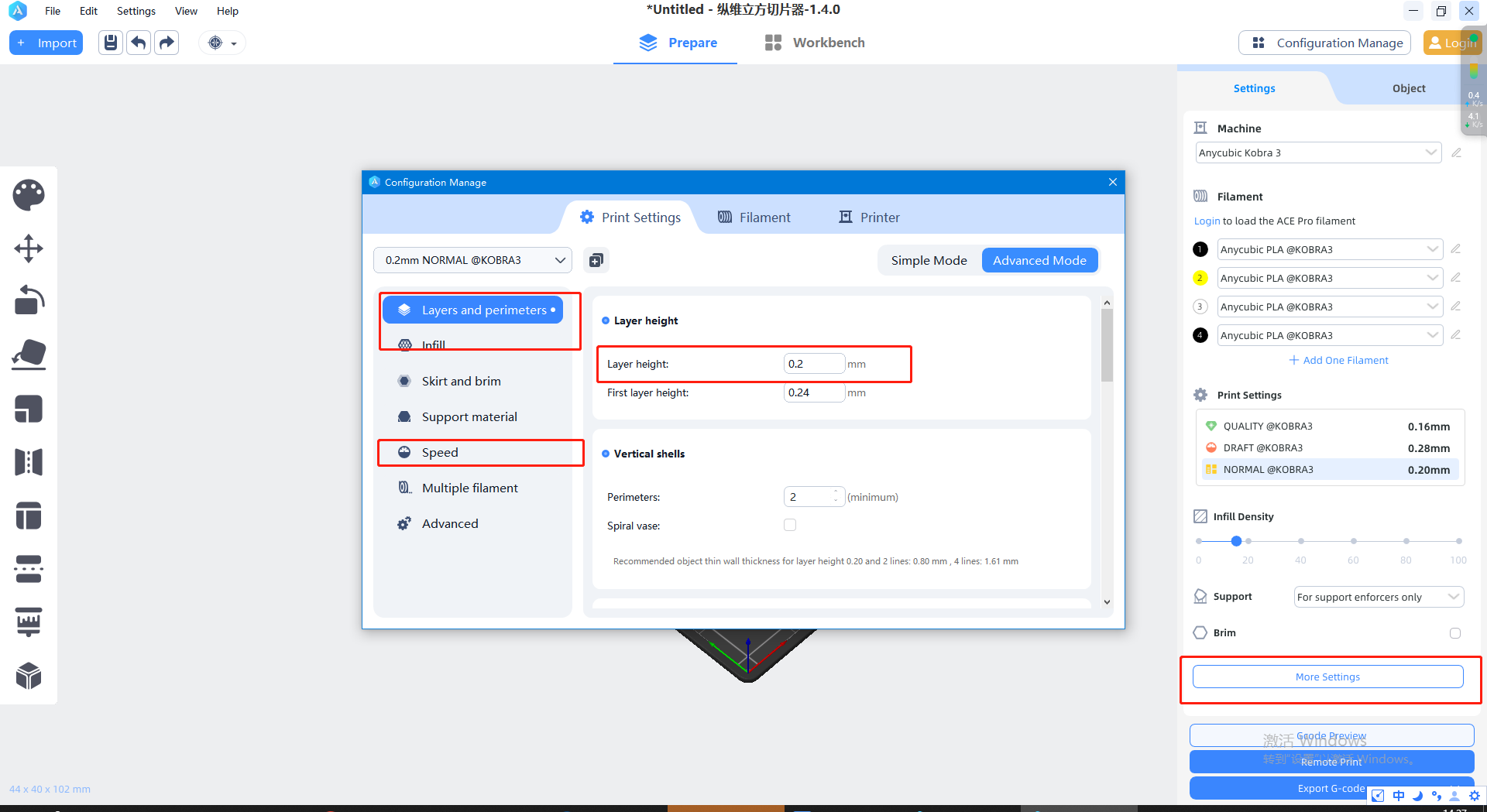Select the measuring ruler tool icon

(x=29, y=622)
